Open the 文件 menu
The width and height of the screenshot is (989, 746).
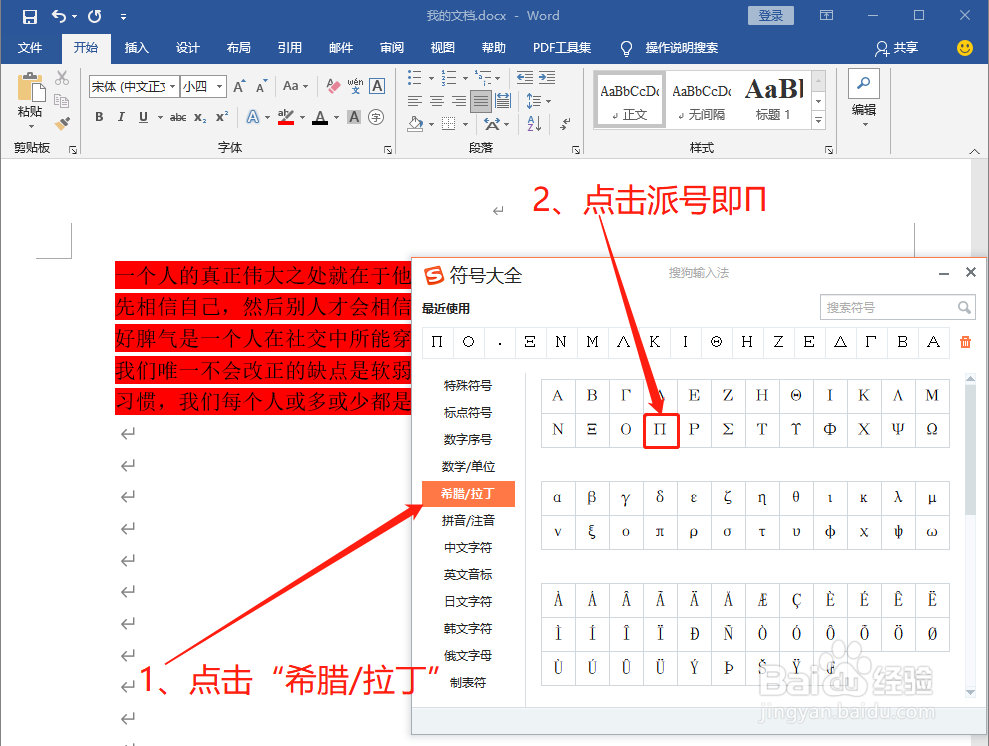coord(30,48)
